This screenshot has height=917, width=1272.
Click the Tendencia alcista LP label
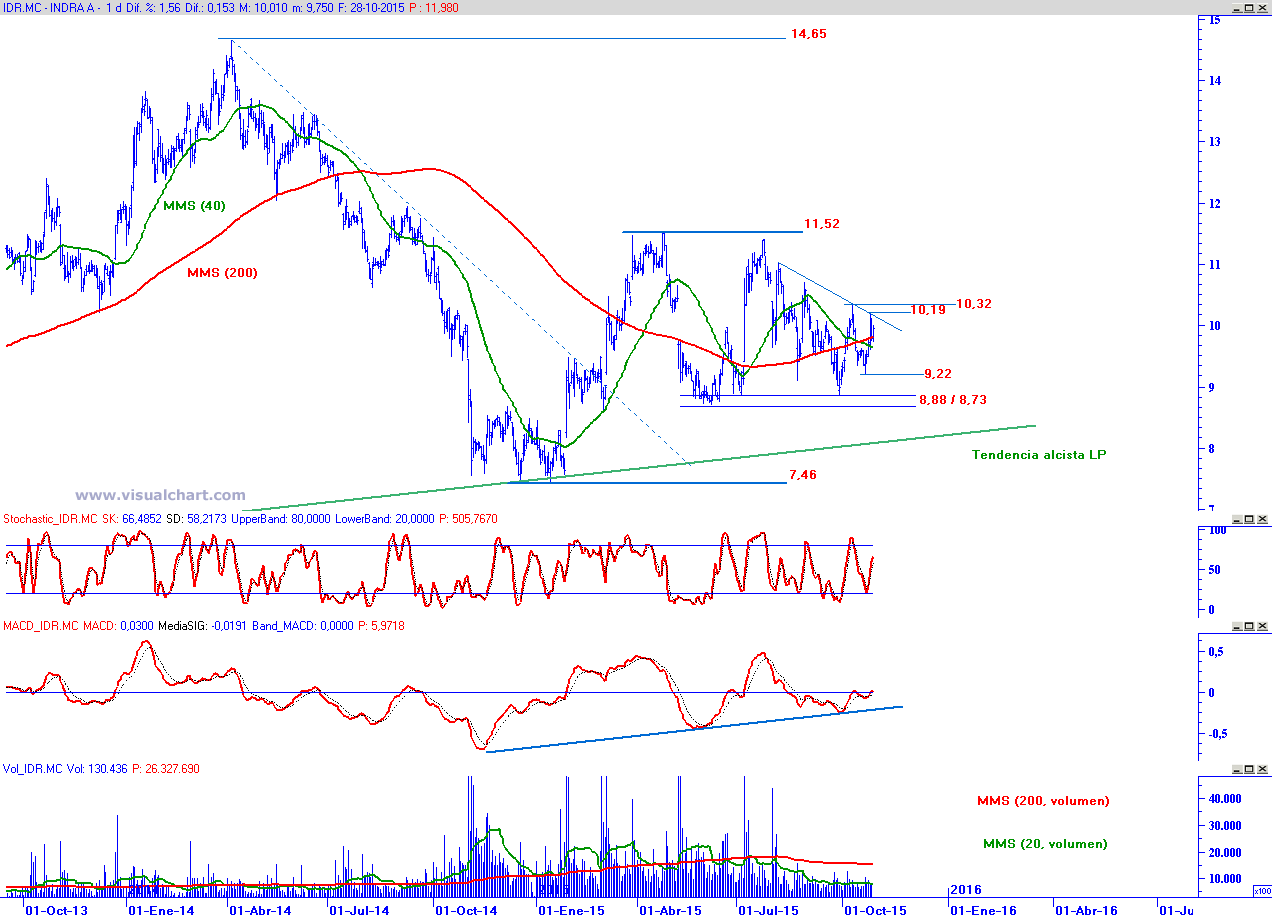pos(1039,454)
